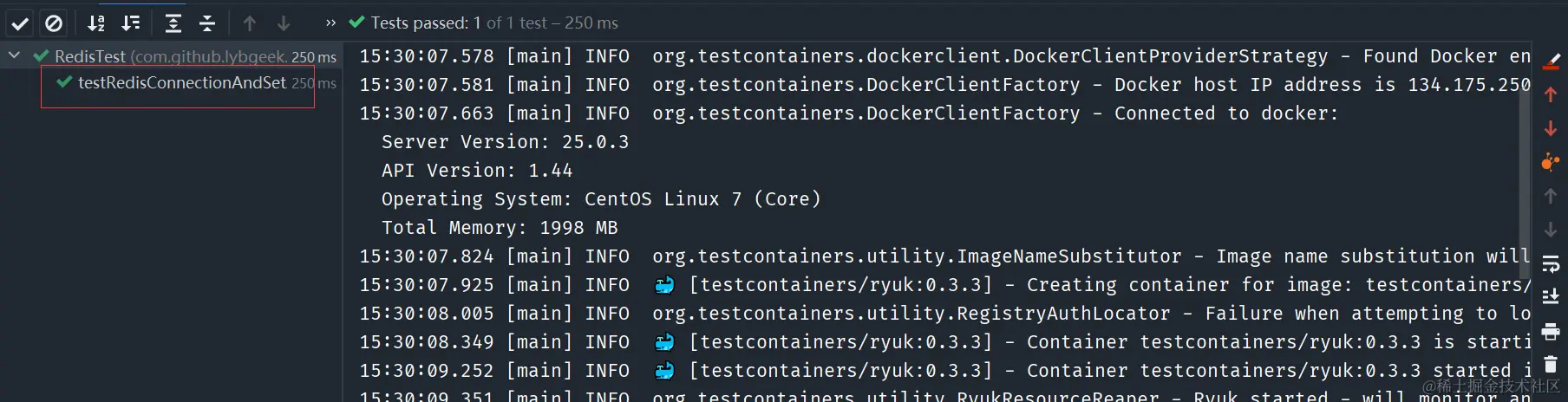Expand all test nodes
This screenshot has width=1568, height=402.
tap(173, 23)
